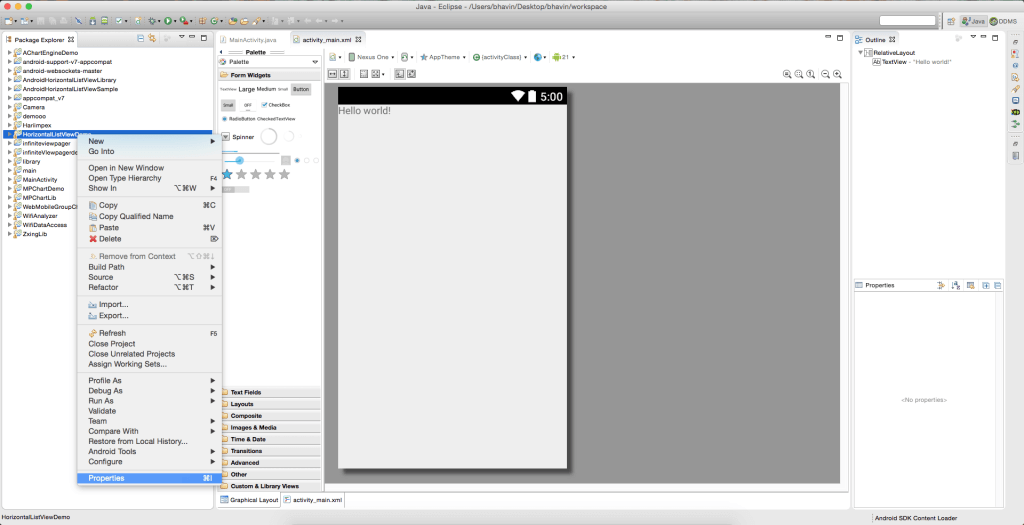Click the Search flashlight toolbar icon
This screenshot has width=1024, height=525.
click(256, 21)
